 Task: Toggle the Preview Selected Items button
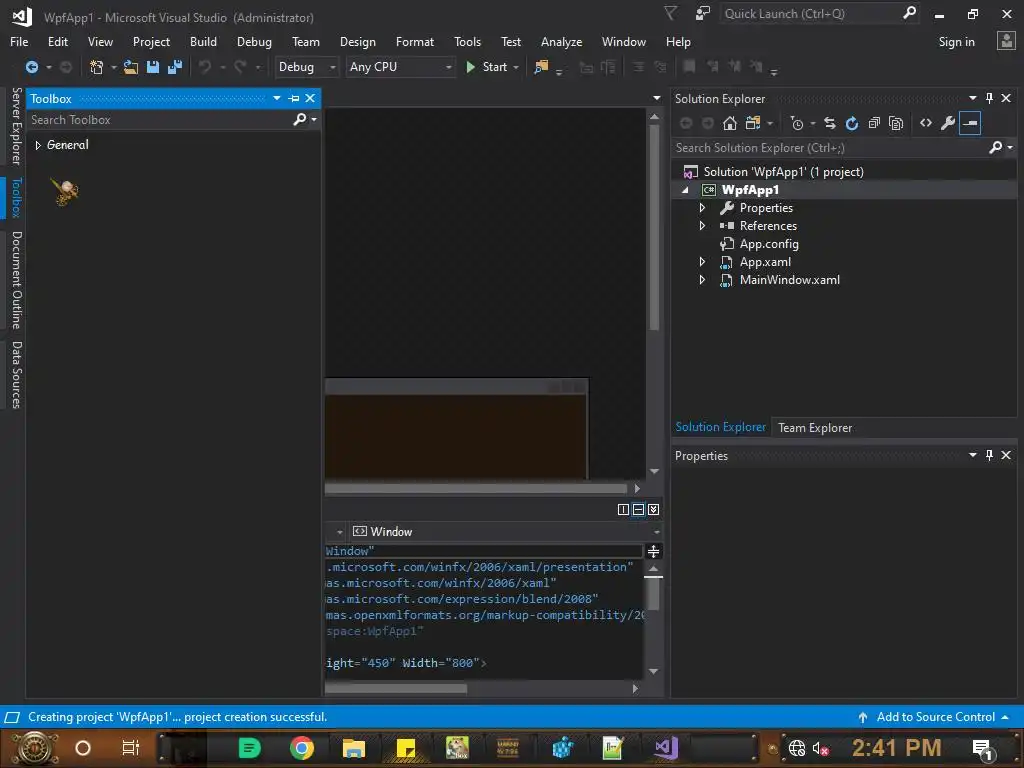click(x=970, y=123)
